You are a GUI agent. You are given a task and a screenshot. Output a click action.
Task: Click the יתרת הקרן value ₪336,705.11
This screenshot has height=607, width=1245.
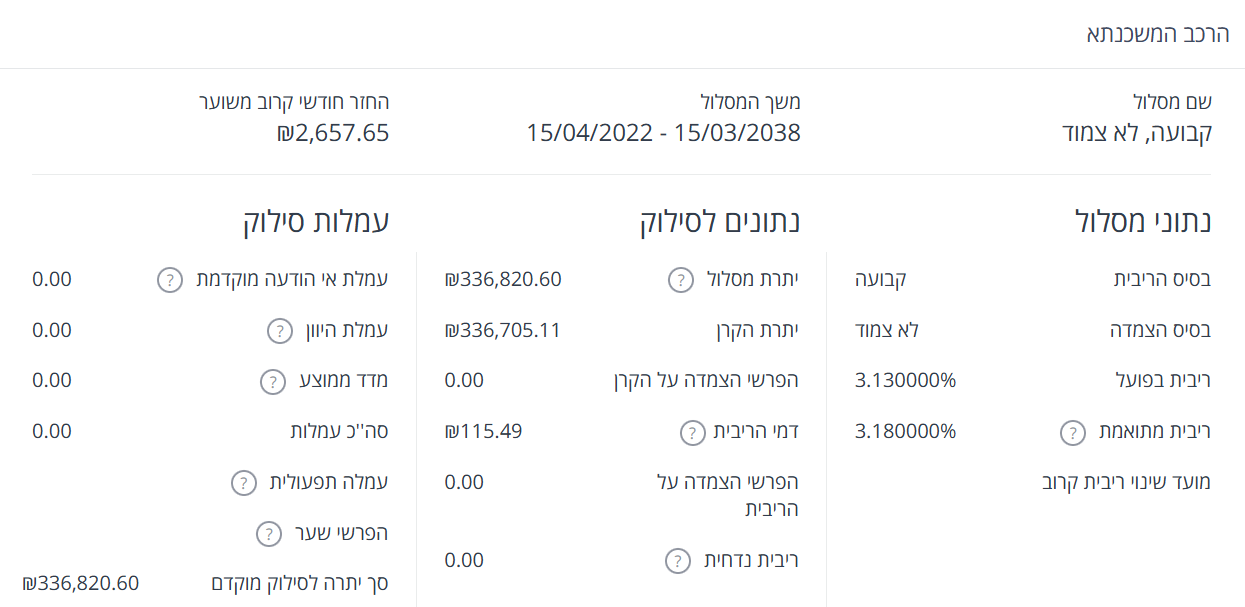pos(503,330)
